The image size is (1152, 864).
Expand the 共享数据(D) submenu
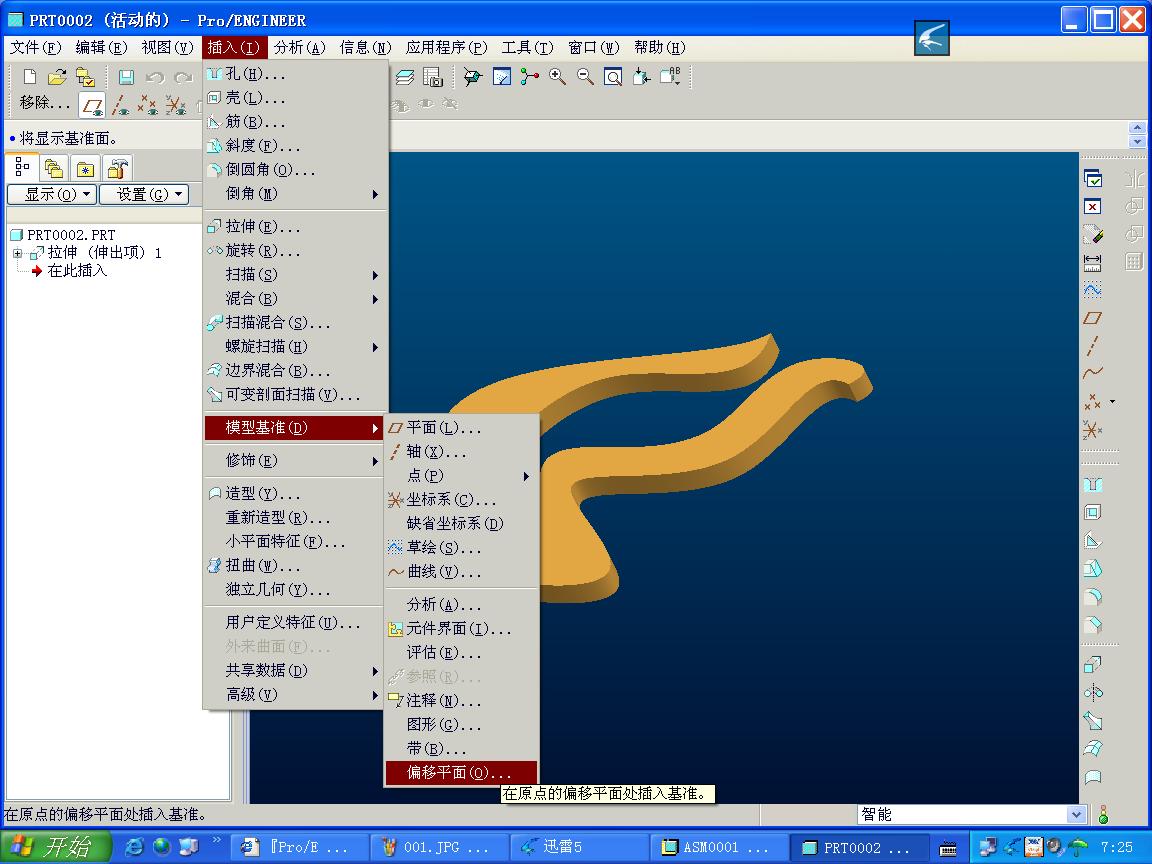tap(295, 671)
